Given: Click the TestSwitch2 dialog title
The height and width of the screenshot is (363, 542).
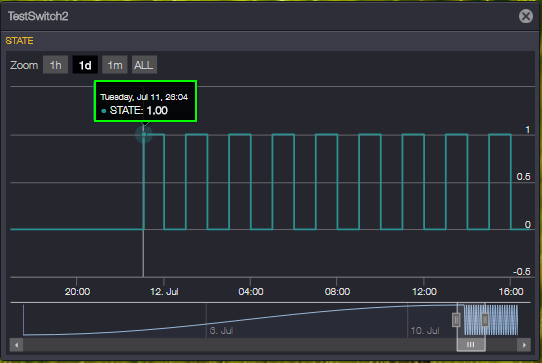Looking at the screenshot, I should click(38, 16).
